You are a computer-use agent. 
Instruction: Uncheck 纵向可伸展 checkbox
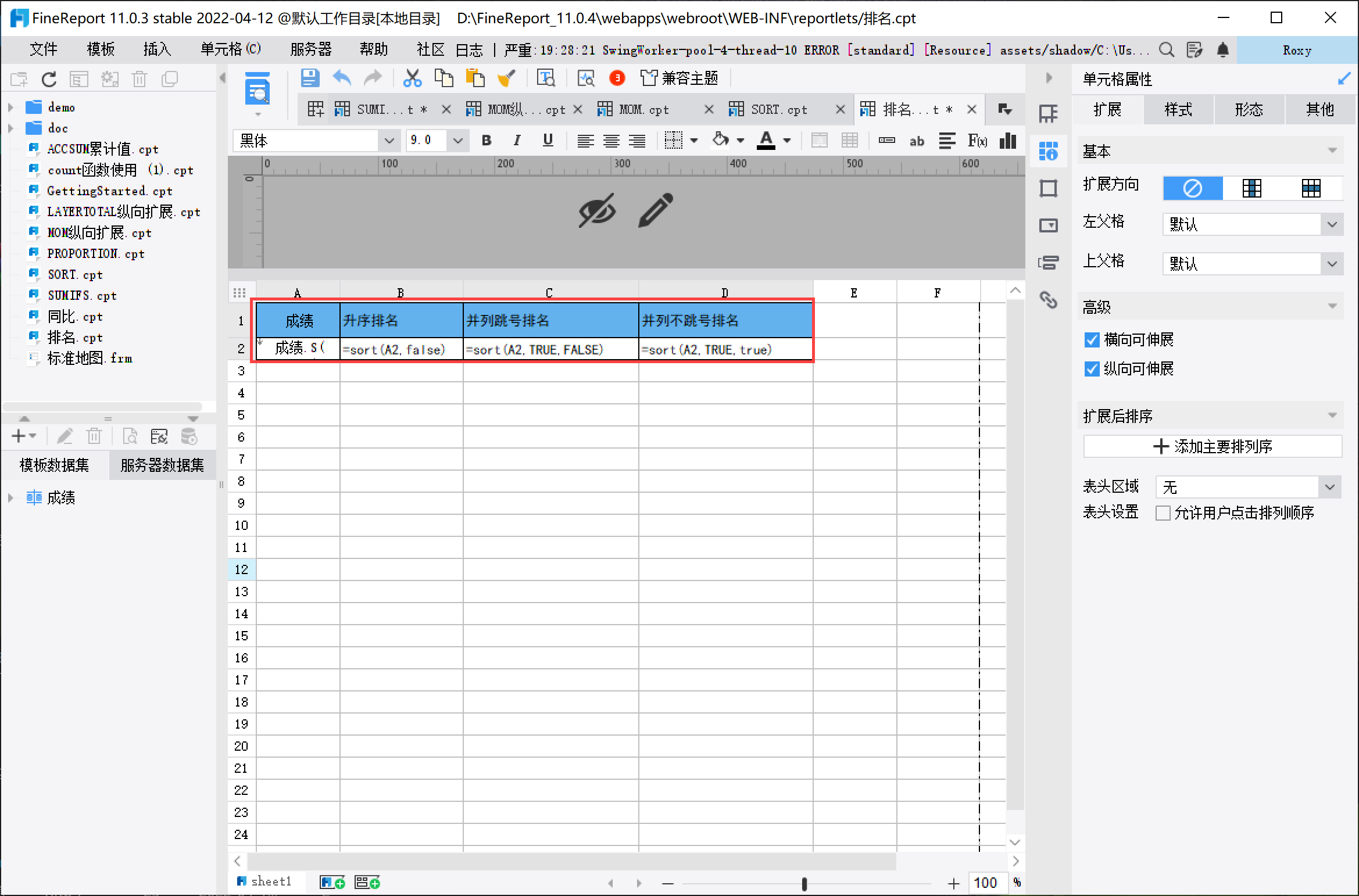pos(1092,369)
